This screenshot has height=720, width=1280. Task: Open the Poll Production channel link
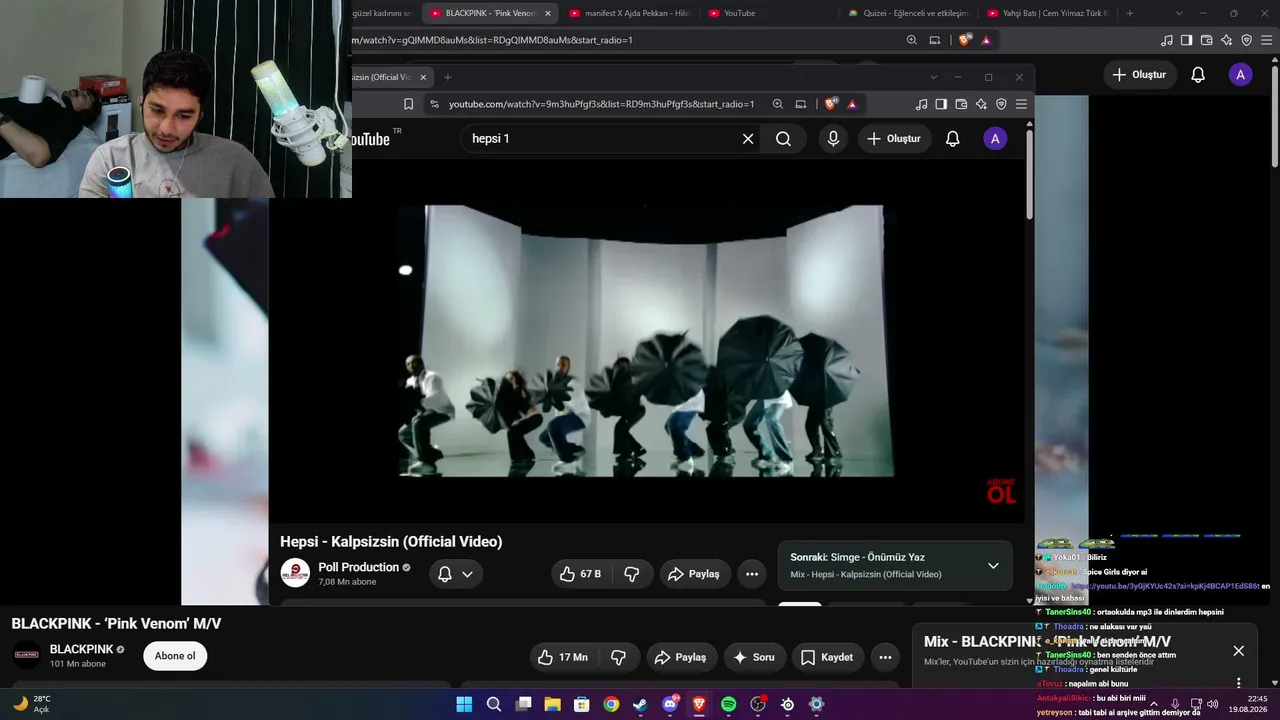point(358,567)
